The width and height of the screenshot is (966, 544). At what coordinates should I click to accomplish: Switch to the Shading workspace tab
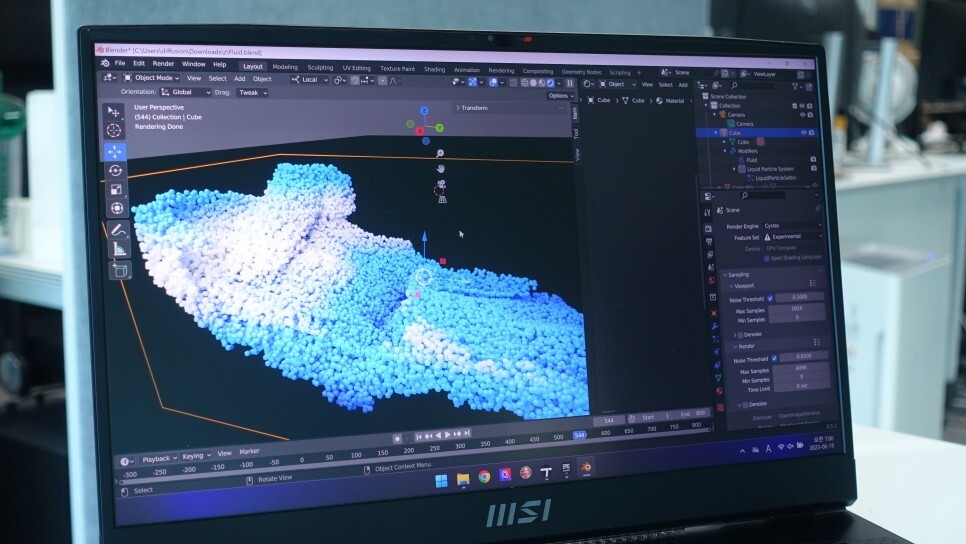click(434, 69)
